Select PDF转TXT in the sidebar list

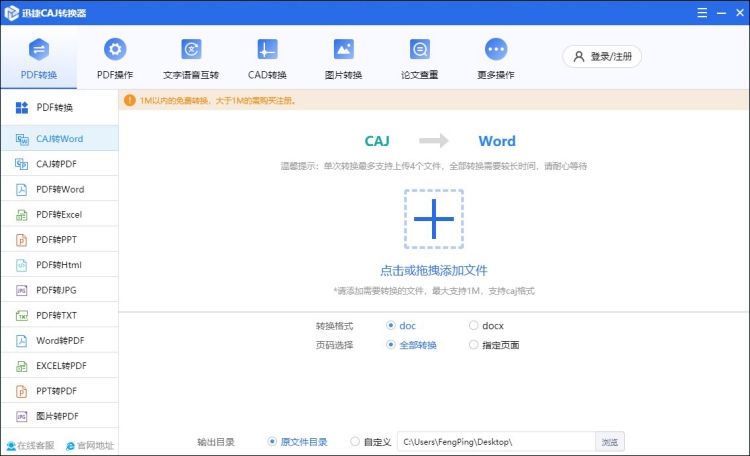coord(59,315)
